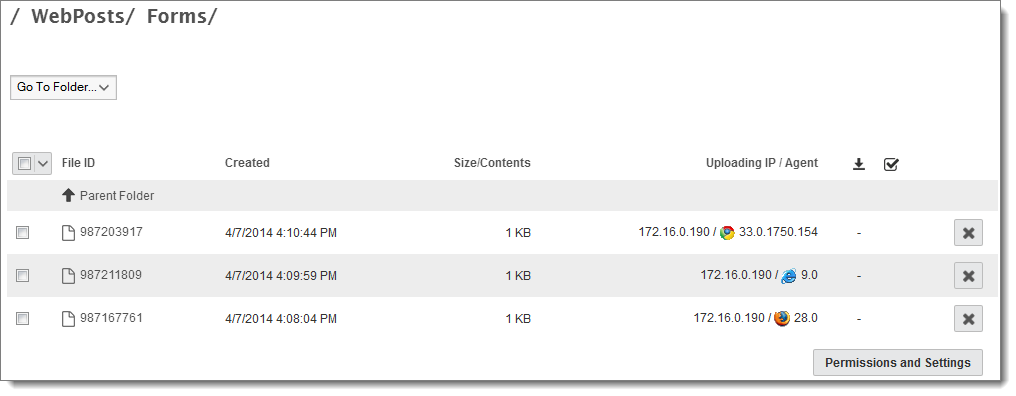This screenshot has height=396, width=1016.
Task: Delete file 987203917 with its X button
Action: pos(968,233)
